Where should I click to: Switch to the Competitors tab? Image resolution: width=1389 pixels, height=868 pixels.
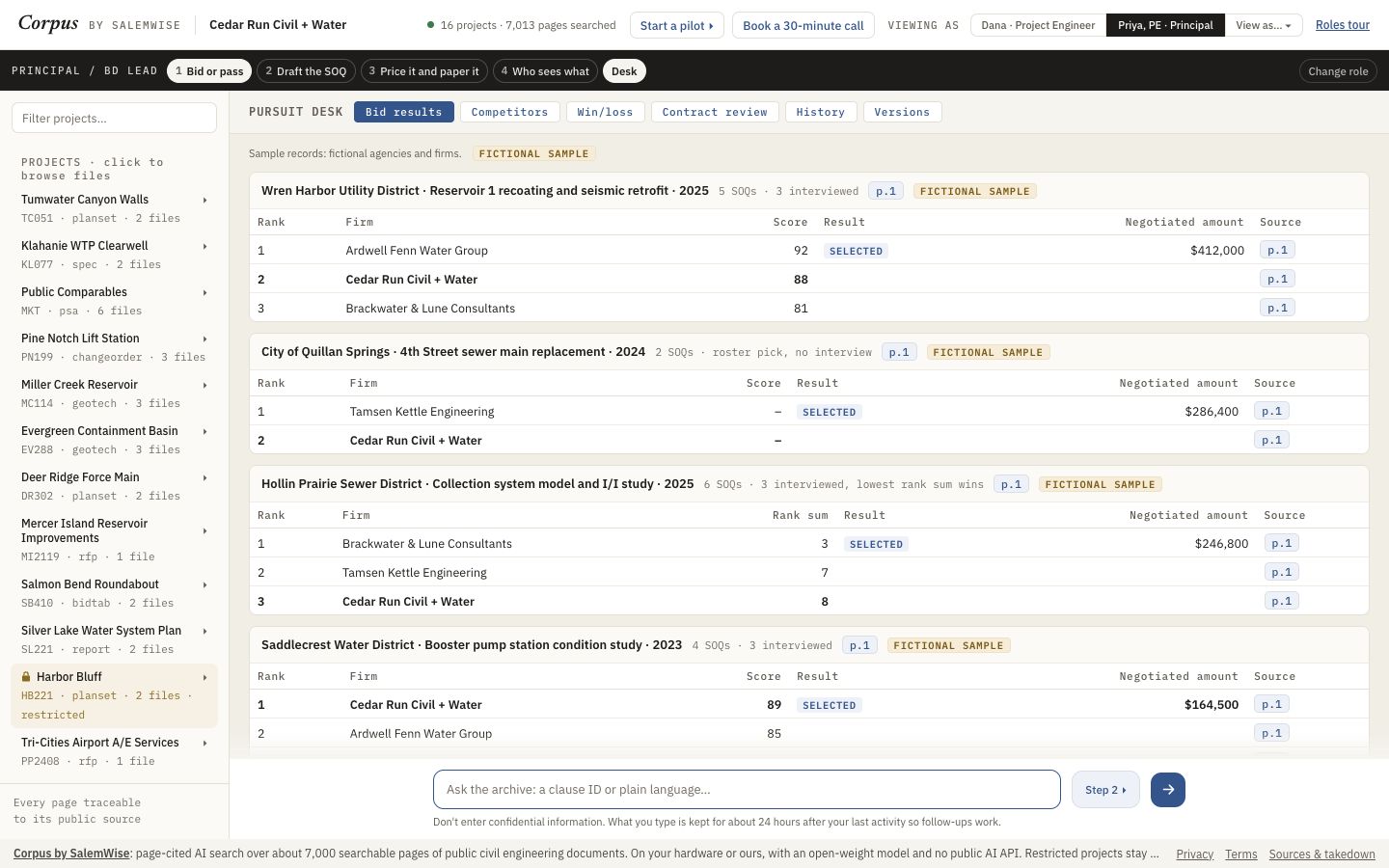(509, 112)
